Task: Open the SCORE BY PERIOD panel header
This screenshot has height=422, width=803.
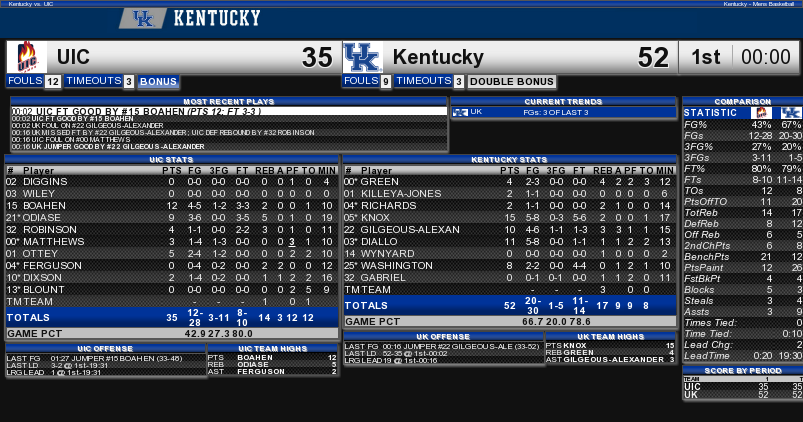Action: point(741,370)
